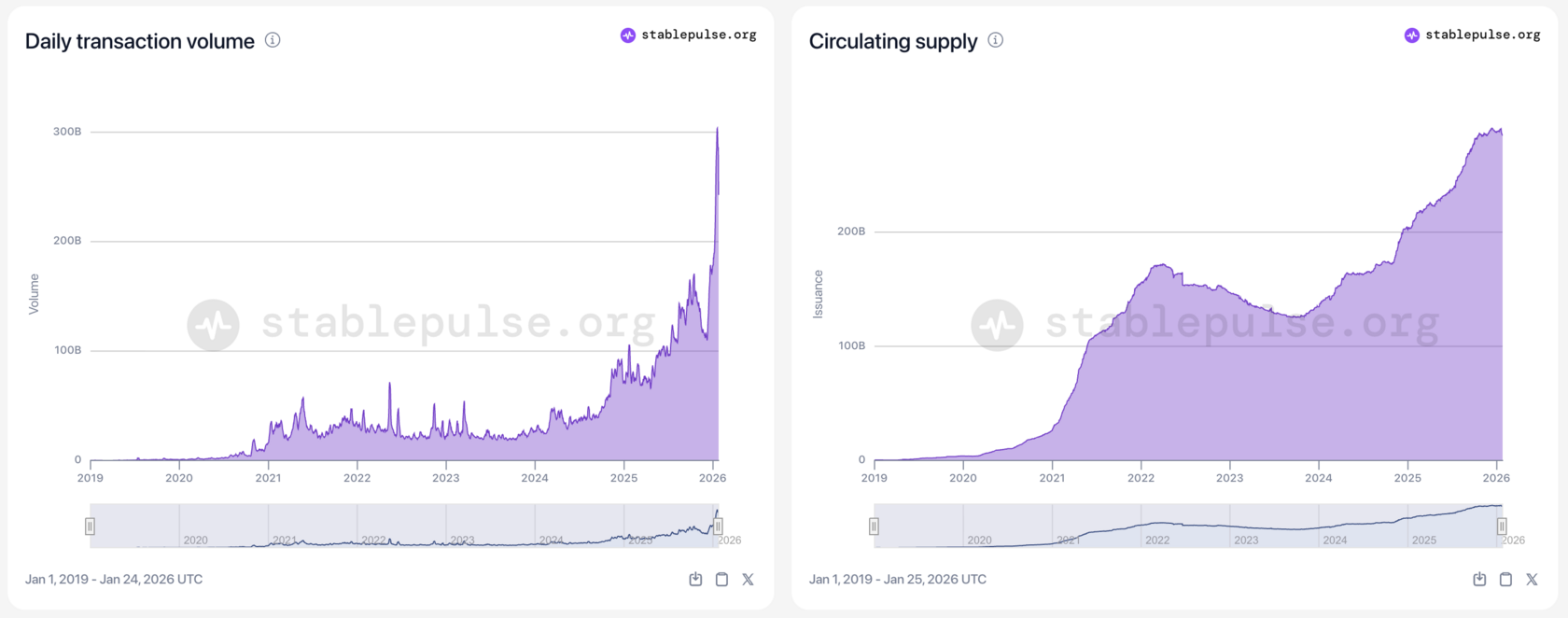Click the Circulating supply heading text
The image size is (1568, 618).
pyautogui.click(x=893, y=41)
